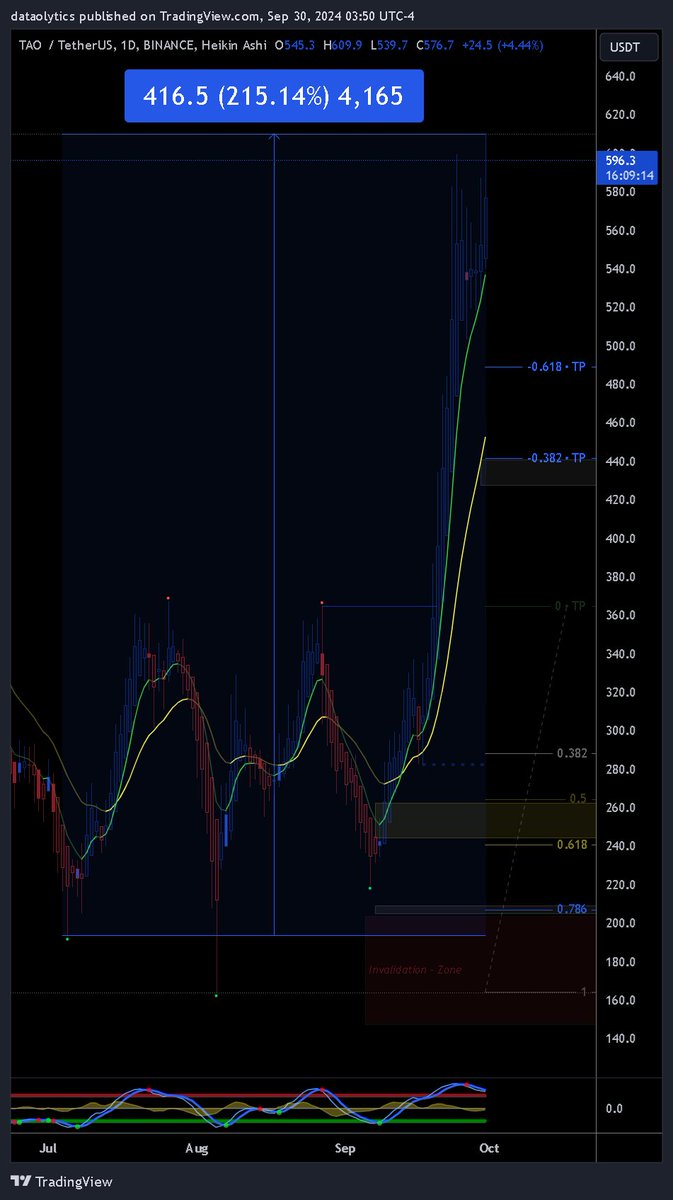The image size is (673, 1200).
Task: Click the 620.0 price axis label
Action: pos(620,115)
